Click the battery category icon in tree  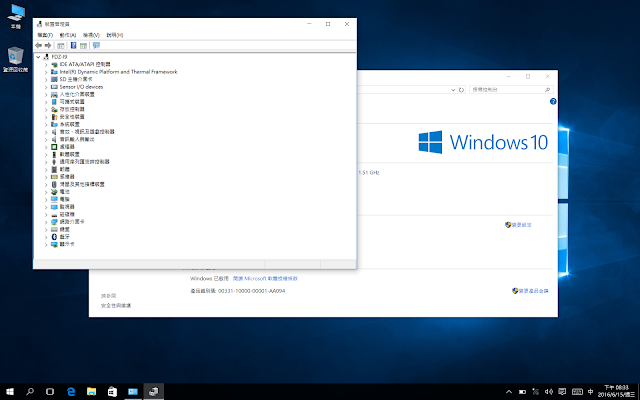pos(54,192)
